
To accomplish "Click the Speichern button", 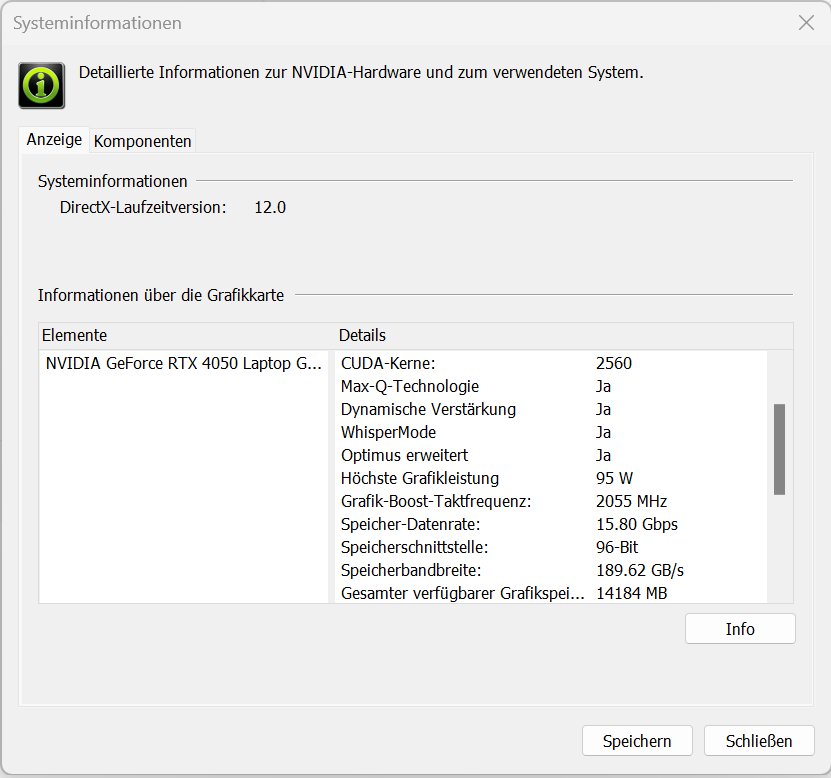I will (637, 741).
